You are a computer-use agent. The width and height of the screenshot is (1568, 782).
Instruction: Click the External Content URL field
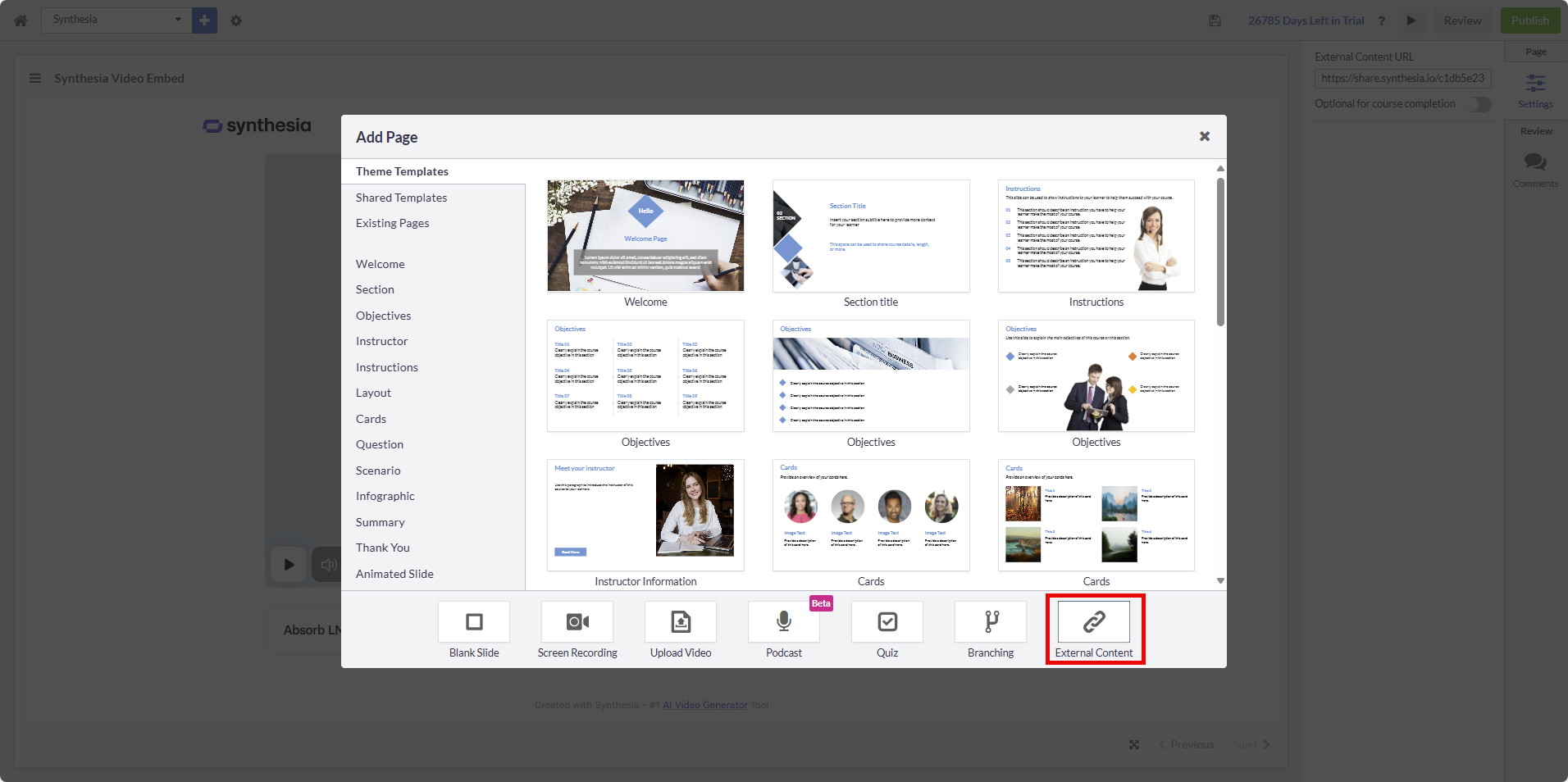coord(1402,78)
